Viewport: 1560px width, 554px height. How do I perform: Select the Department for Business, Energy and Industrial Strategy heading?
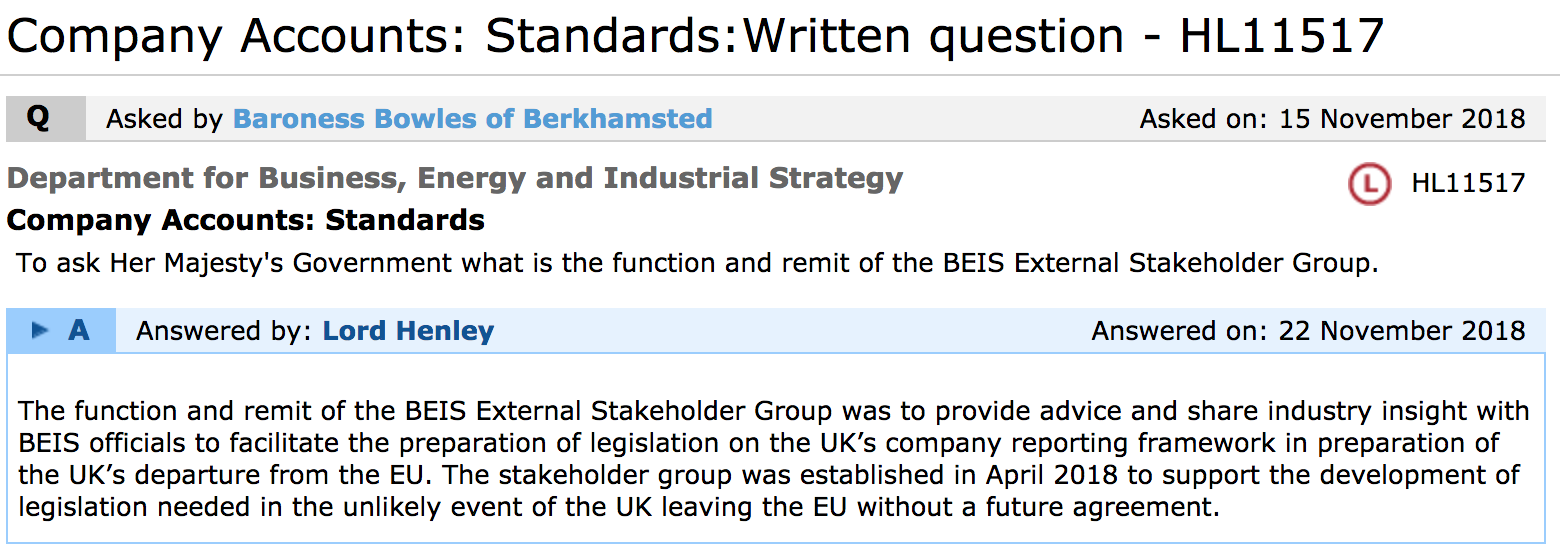point(455,179)
